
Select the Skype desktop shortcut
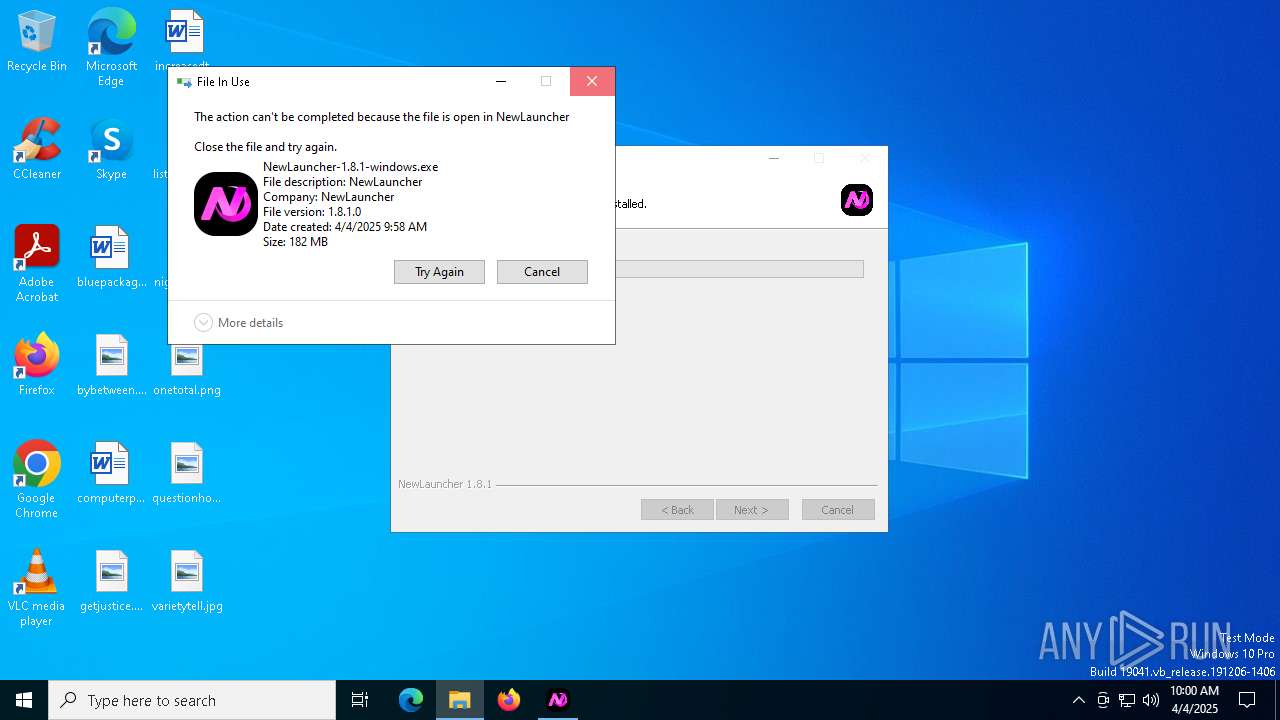tap(111, 150)
